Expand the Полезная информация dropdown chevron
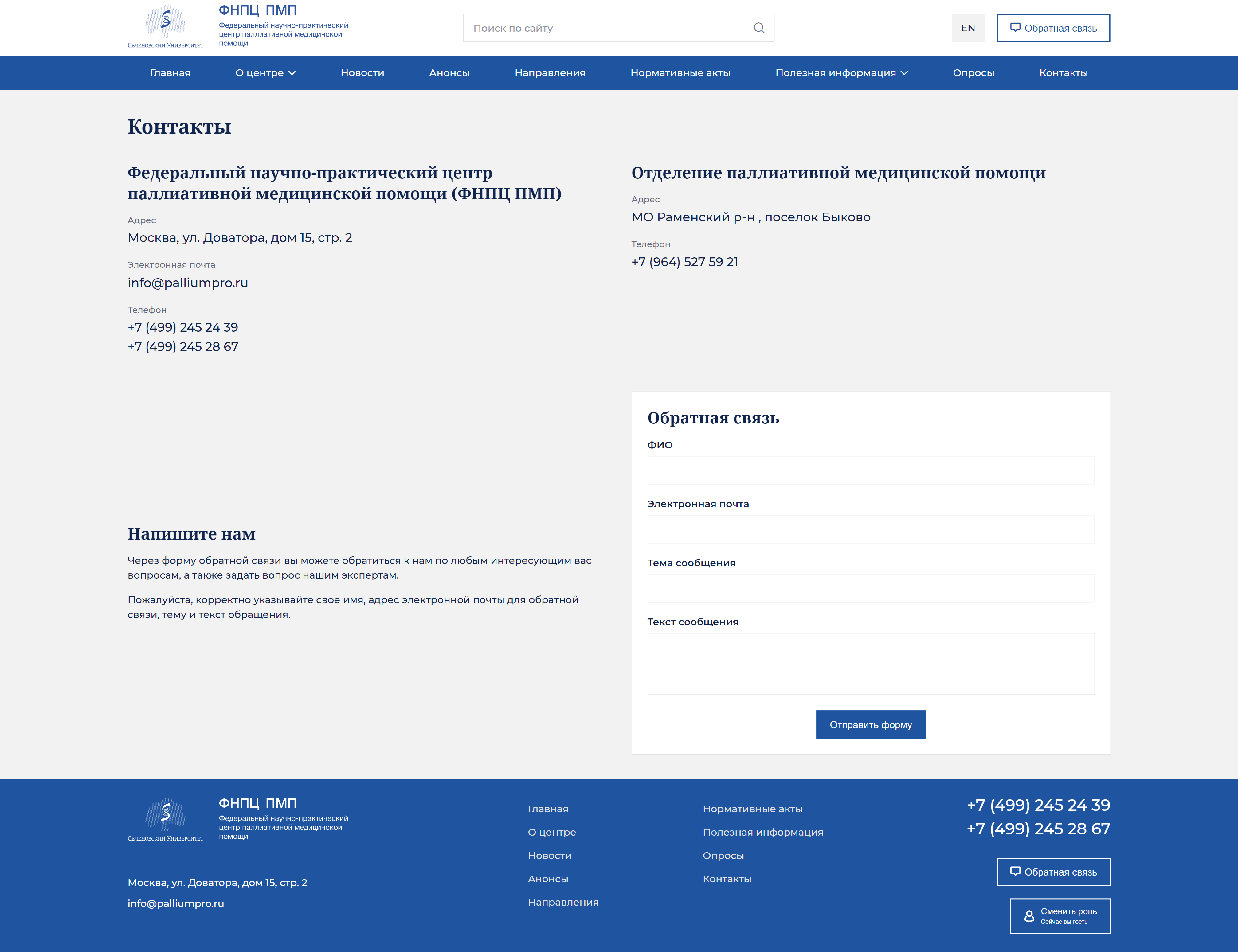 904,72
